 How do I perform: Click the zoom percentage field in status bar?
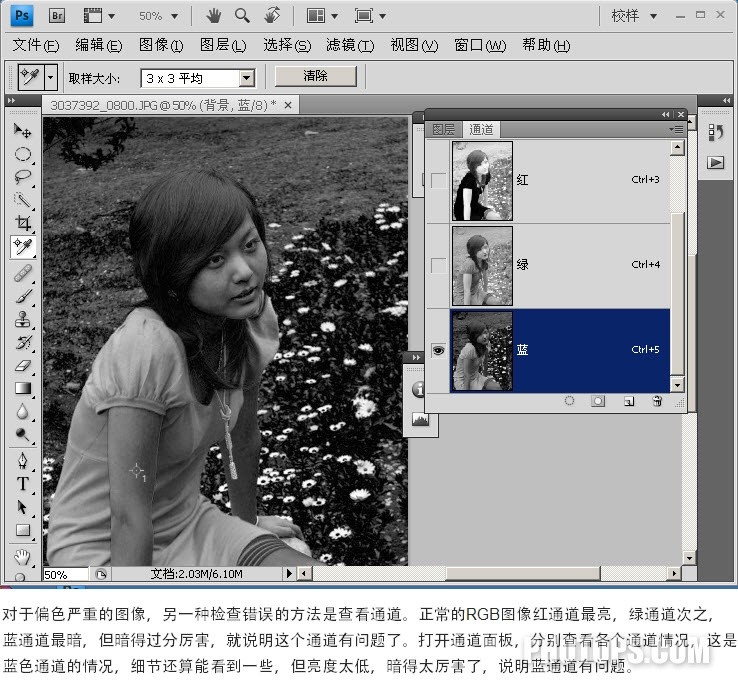point(65,574)
